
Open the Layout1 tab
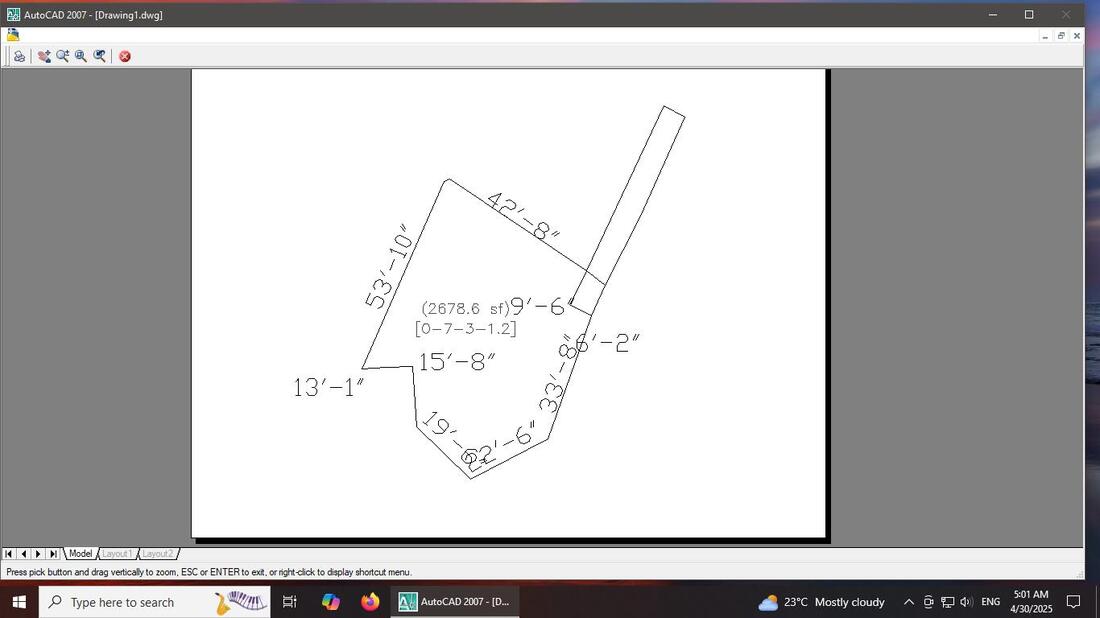point(116,554)
